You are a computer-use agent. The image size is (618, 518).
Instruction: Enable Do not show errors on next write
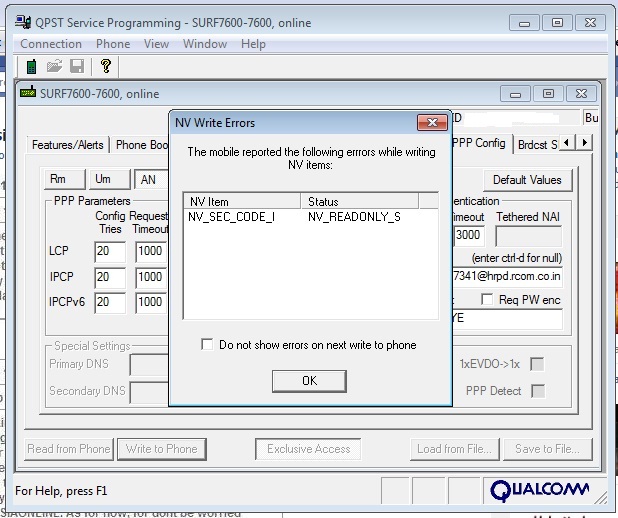pos(207,344)
